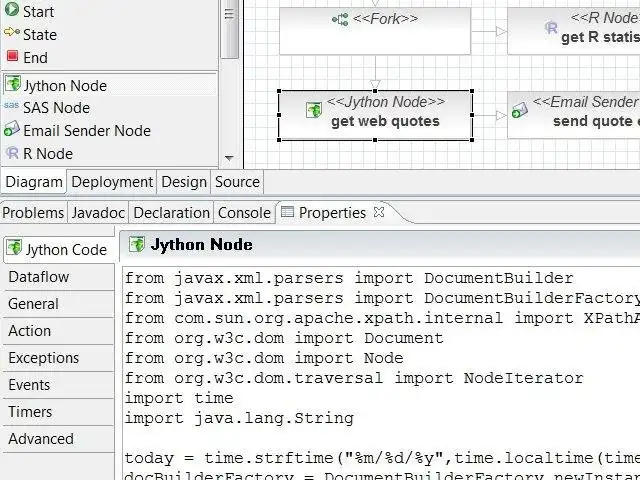Select the Jython Code properties section
The image size is (640, 480).
[x=60, y=249]
